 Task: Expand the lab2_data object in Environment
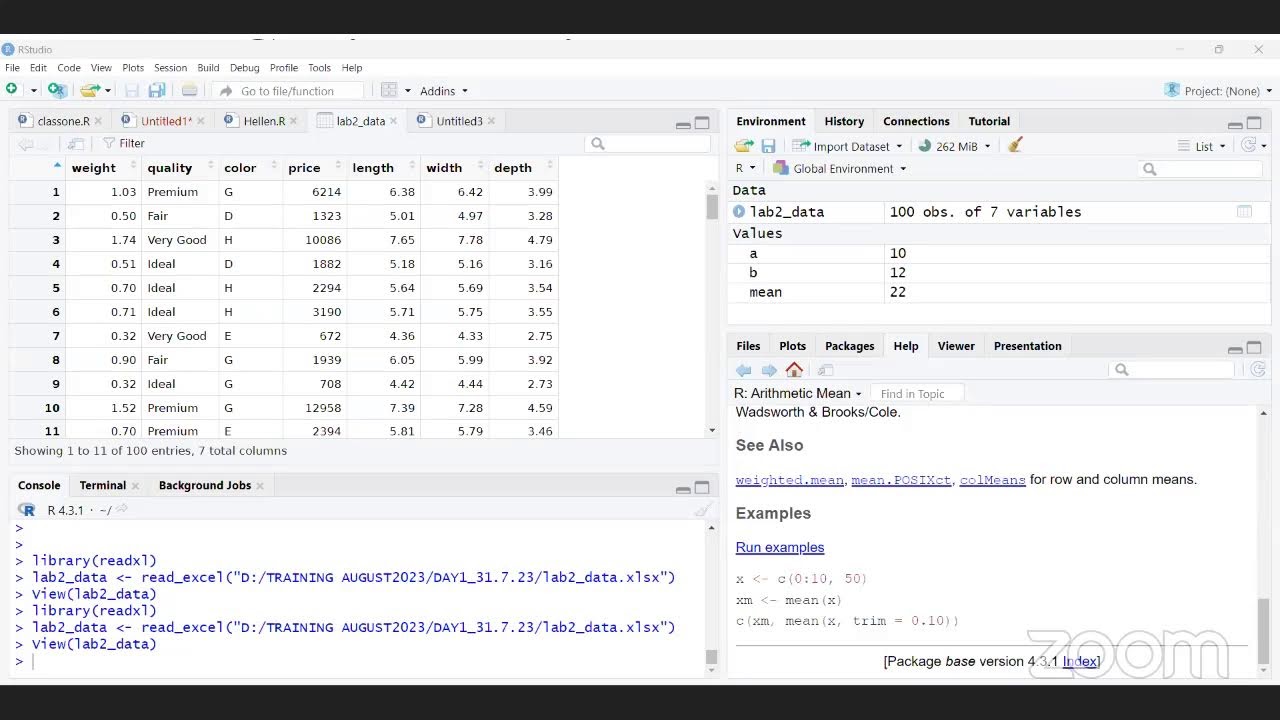[739, 212]
